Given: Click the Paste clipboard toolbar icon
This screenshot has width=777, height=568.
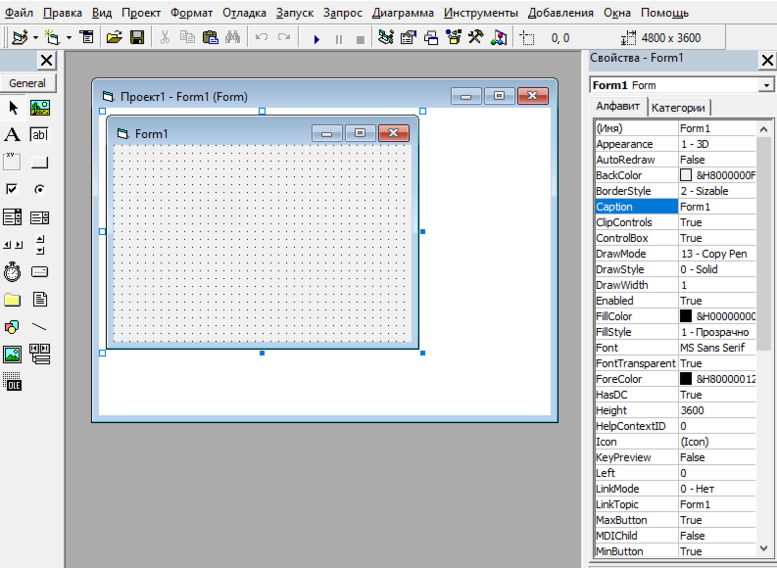Looking at the screenshot, I should [210, 37].
